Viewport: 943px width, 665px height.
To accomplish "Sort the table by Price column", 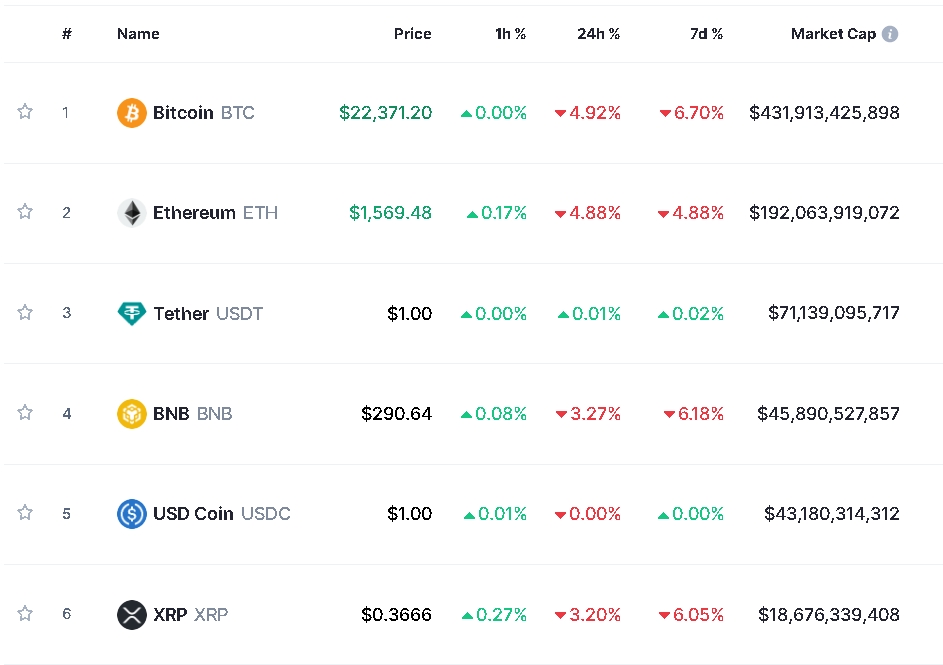I will coord(412,34).
